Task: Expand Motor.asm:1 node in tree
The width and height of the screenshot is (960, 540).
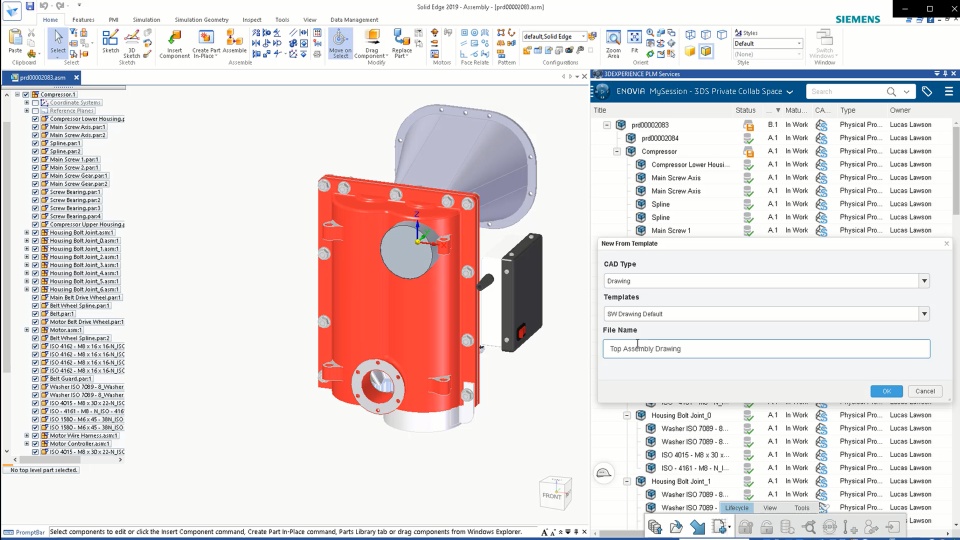Action: [x=26, y=330]
